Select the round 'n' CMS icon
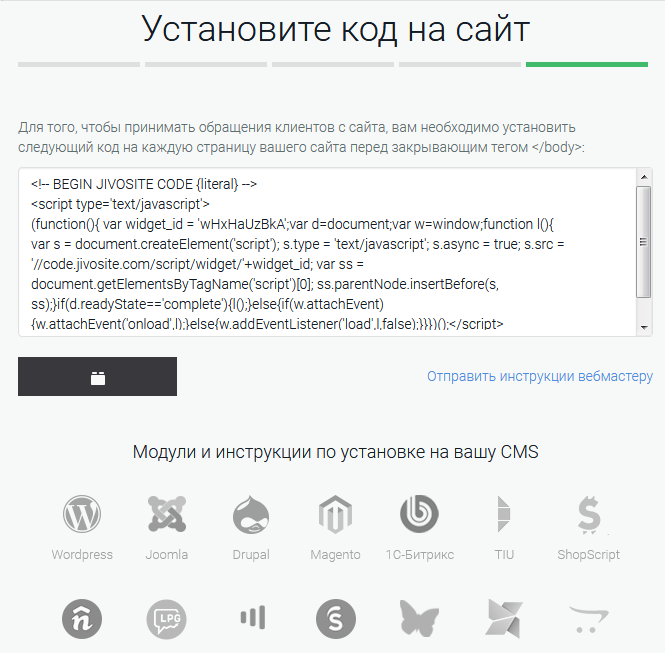 82,619
